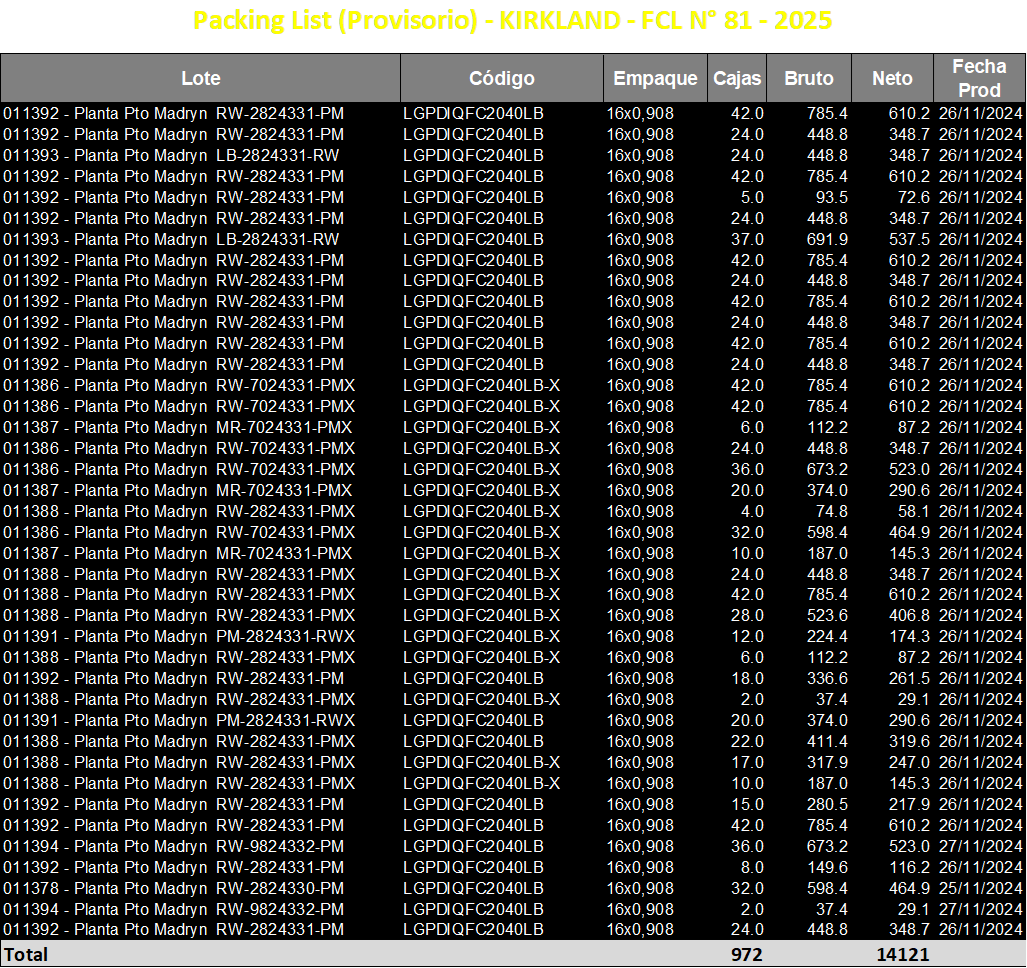Select the 25/11/2024 date cell
The width and height of the screenshot is (1027, 968).
979,888
